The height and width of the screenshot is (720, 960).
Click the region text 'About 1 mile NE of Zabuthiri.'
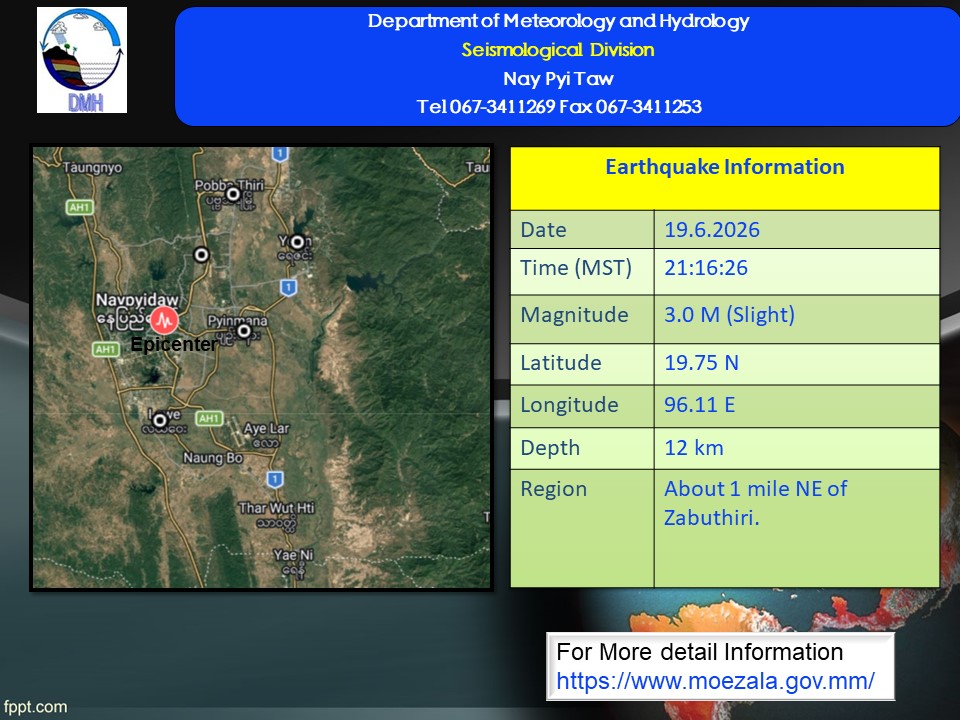click(756, 503)
